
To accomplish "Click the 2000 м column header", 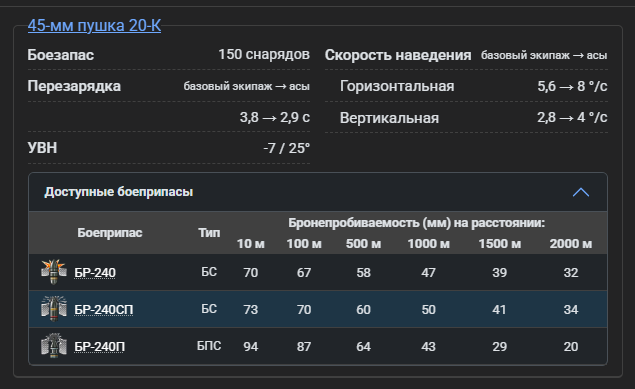I will click(x=571, y=244).
